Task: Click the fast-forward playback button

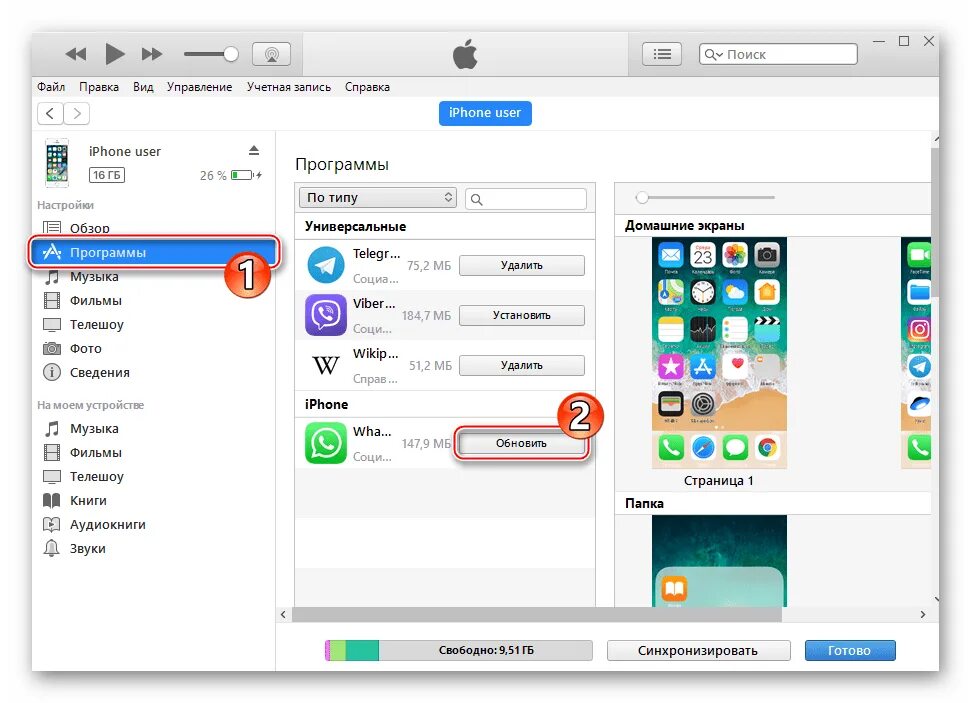Action: (x=152, y=55)
